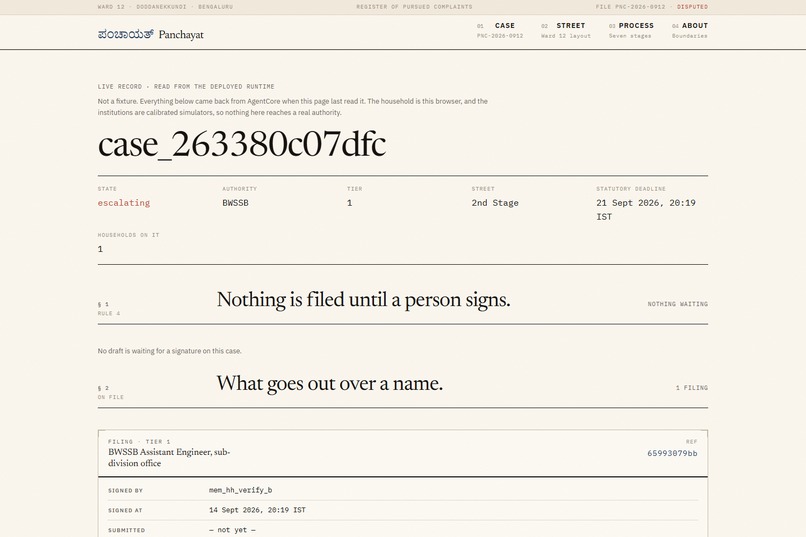Click signed-at '14 Sept 2026, 20:19 IST'
The image size is (806, 537).
tap(257, 510)
